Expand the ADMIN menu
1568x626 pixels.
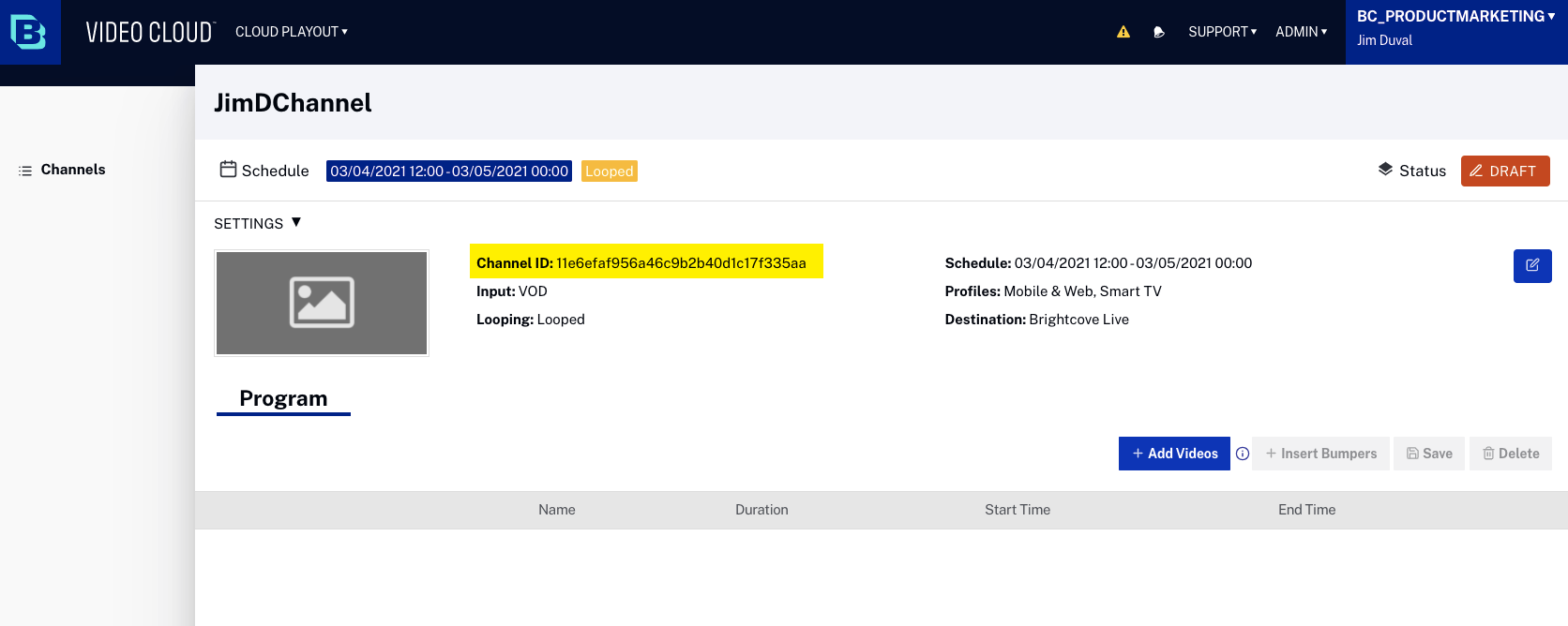[1302, 32]
